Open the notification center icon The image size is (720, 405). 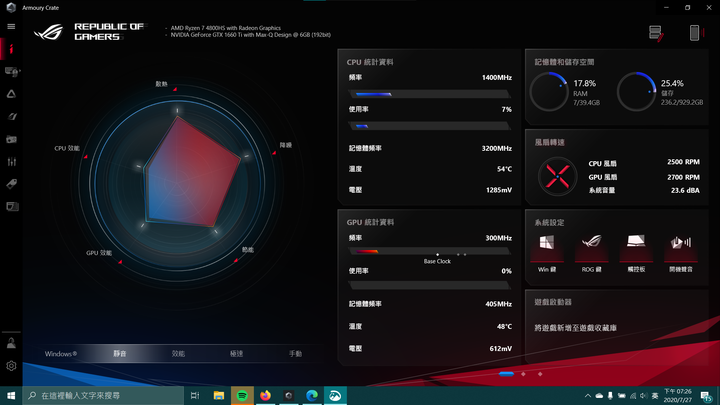pos(706,396)
